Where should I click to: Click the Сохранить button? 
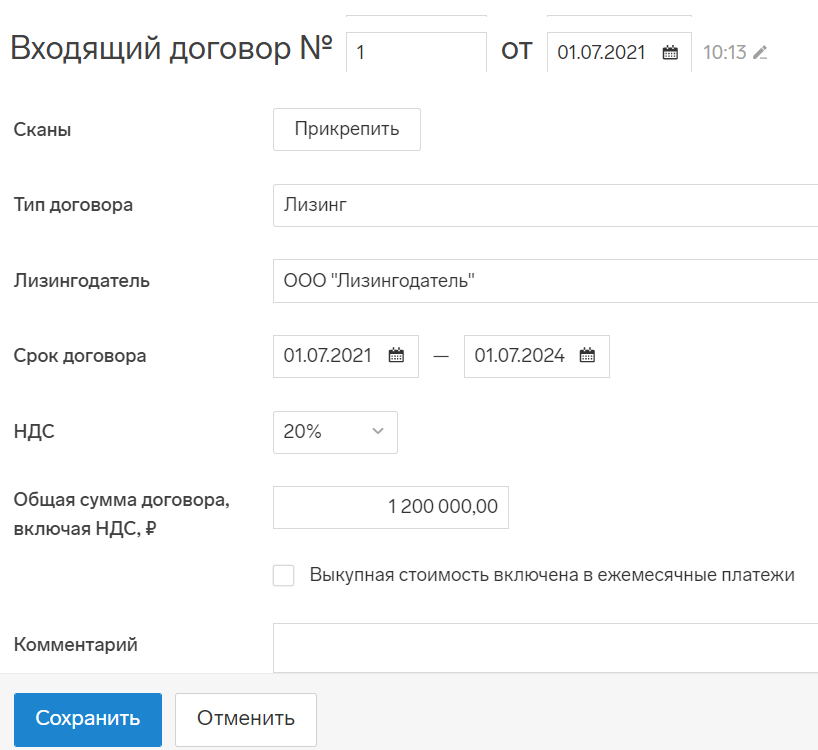[88, 719]
